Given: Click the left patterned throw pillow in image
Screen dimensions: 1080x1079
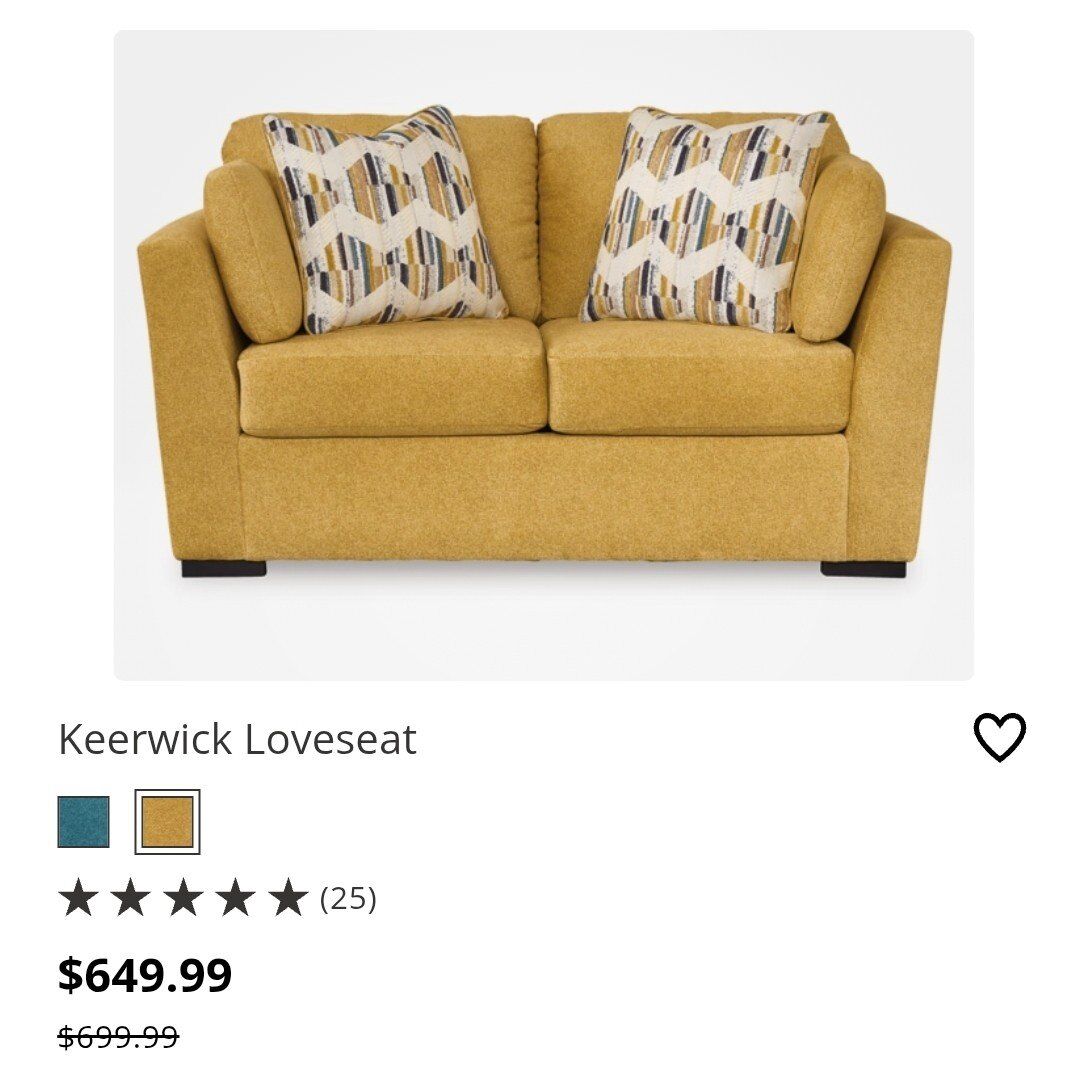Looking at the screenshot, I should pyautogui.click(x=384, y=218).
